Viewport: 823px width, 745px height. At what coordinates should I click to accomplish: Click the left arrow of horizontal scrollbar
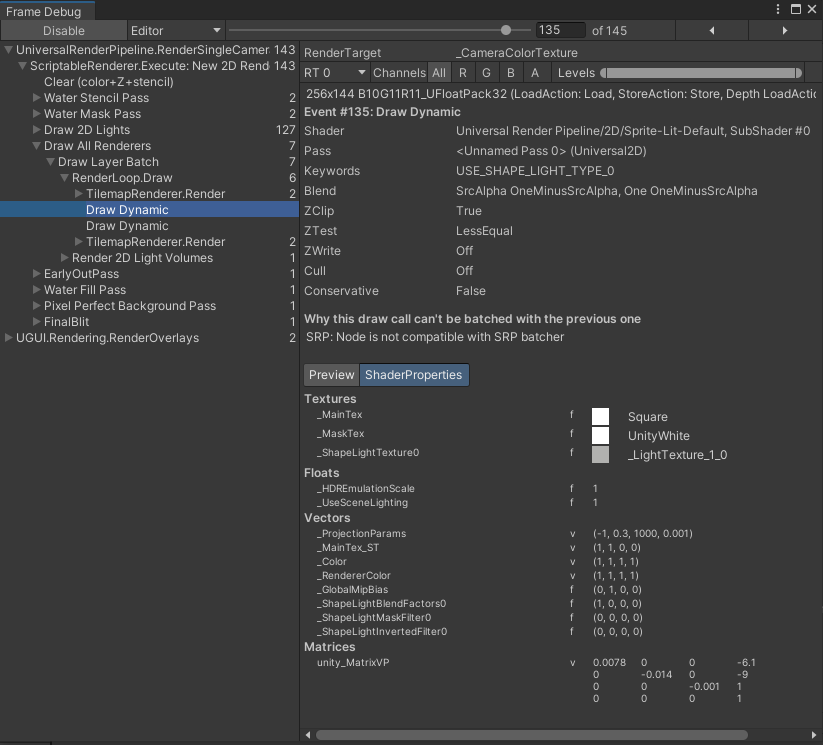[x=308, y=735]
